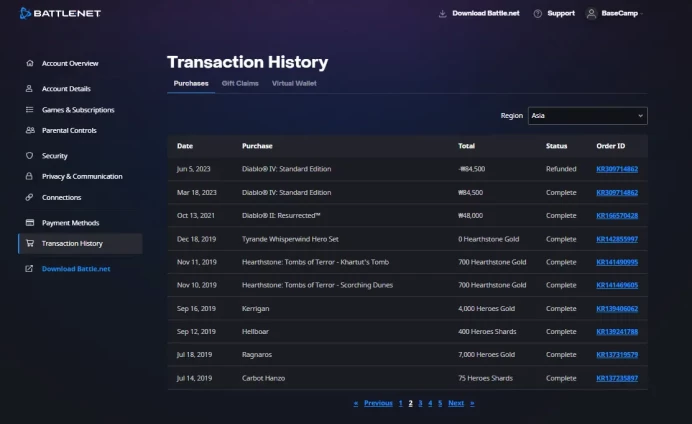Click the Payment Methods card icon
692x424 pixels.
click(x=30, y=222)
